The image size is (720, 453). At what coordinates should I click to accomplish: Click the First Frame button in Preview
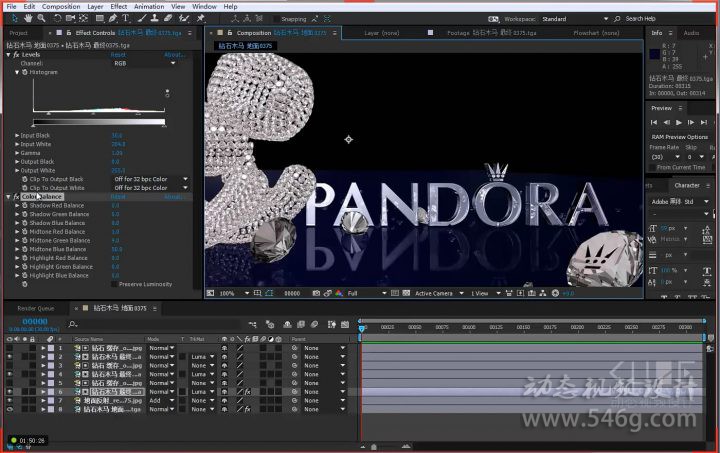click(x=653, y=122)
